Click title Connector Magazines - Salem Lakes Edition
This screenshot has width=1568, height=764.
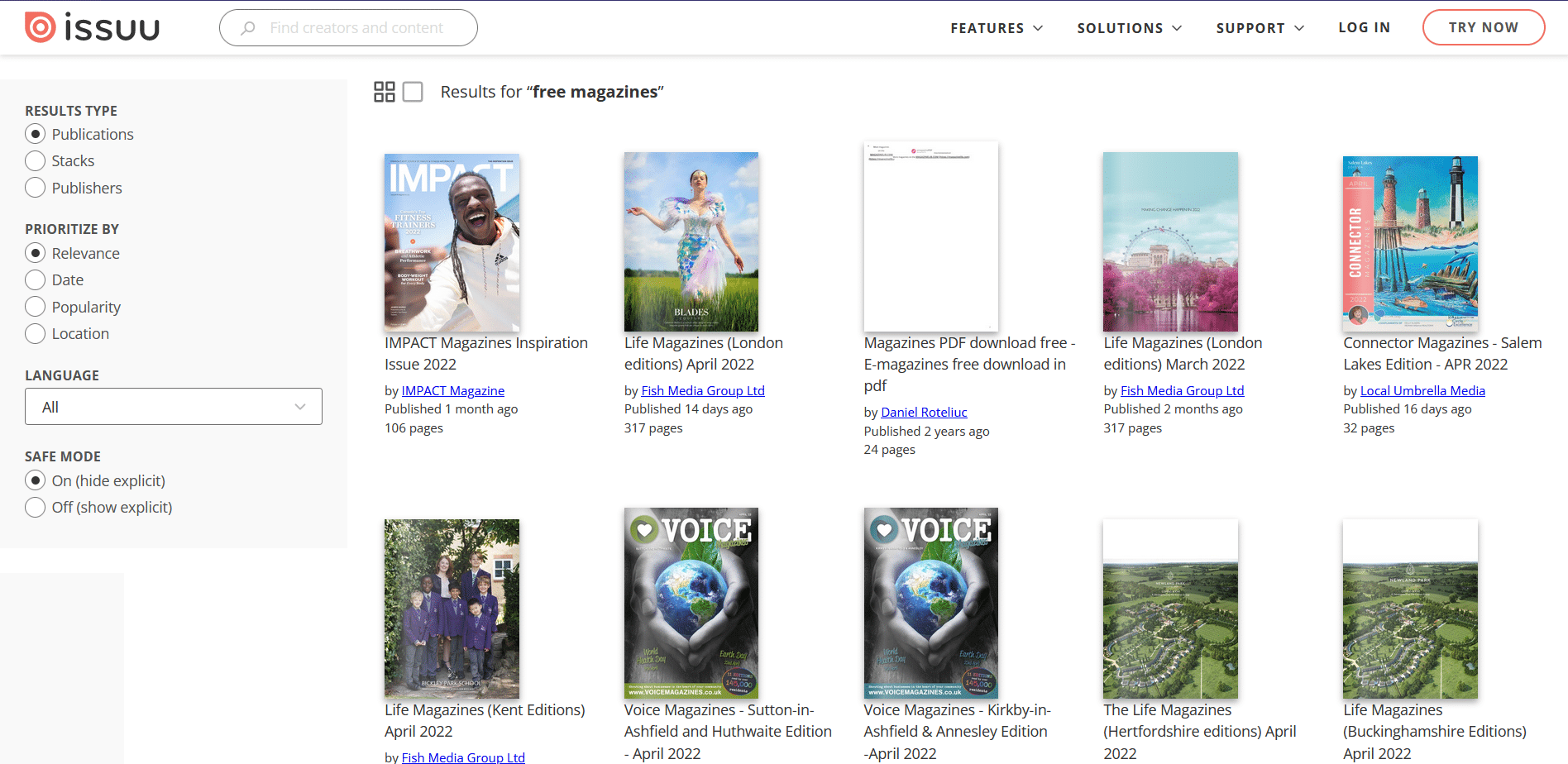(1442, 353)
